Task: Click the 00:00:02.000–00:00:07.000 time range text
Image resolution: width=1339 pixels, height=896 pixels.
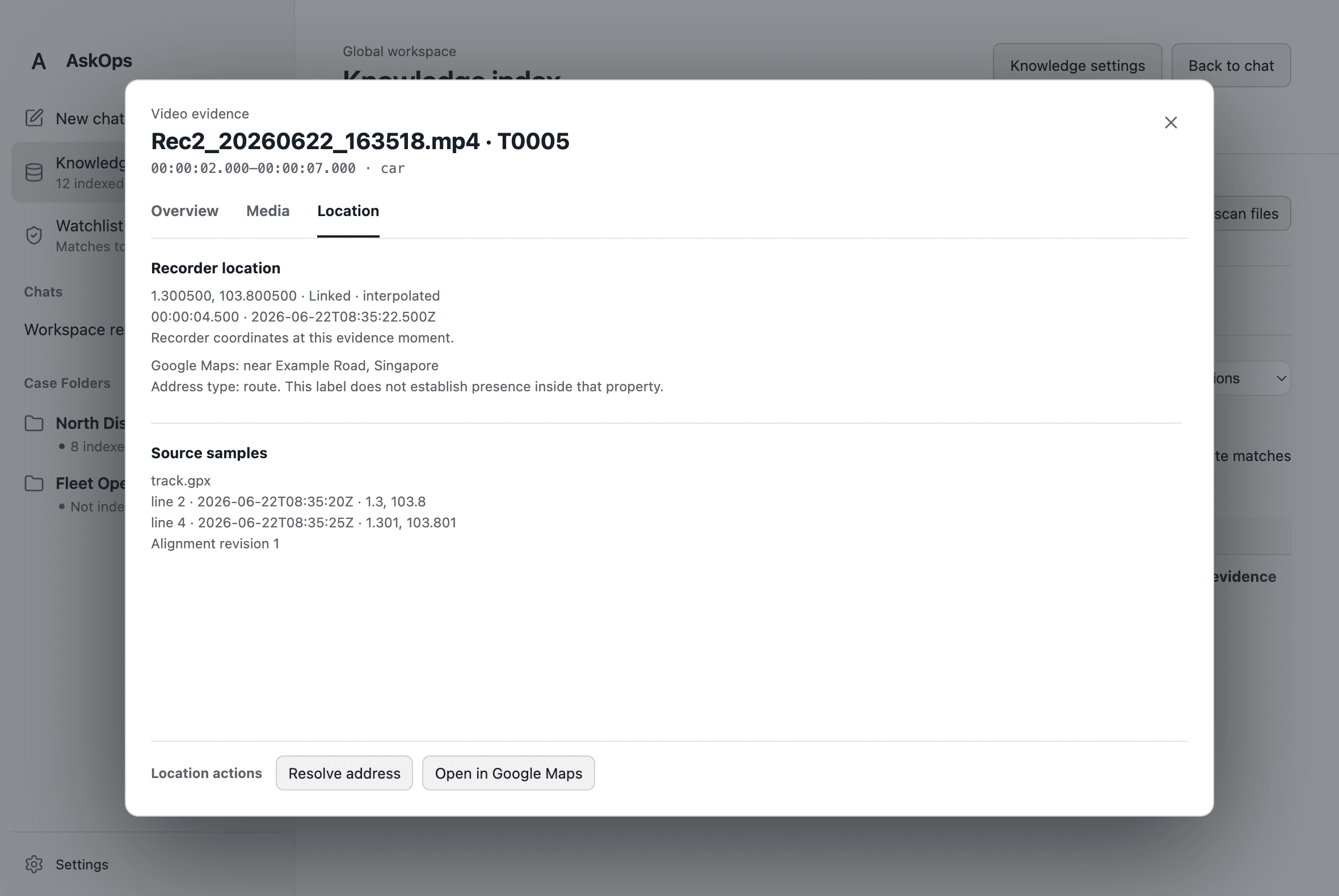Action: click(253, 168)
